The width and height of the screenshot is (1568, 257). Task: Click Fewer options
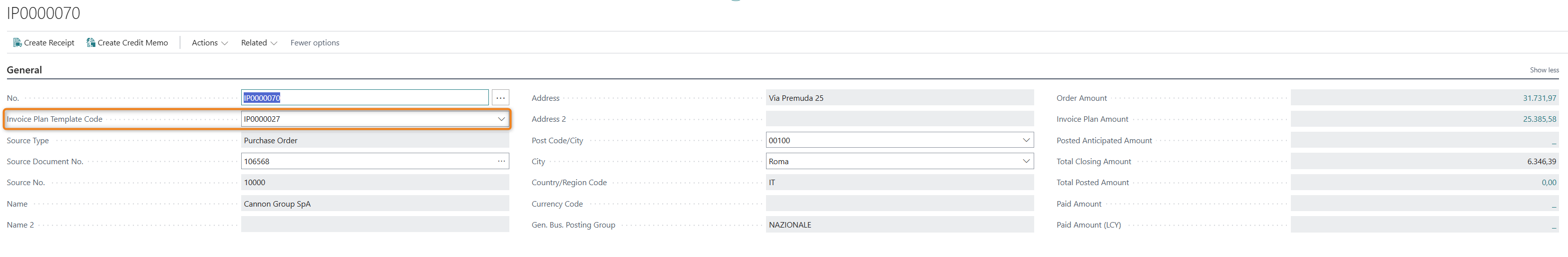pyautogui.click(x=315, y=42)
